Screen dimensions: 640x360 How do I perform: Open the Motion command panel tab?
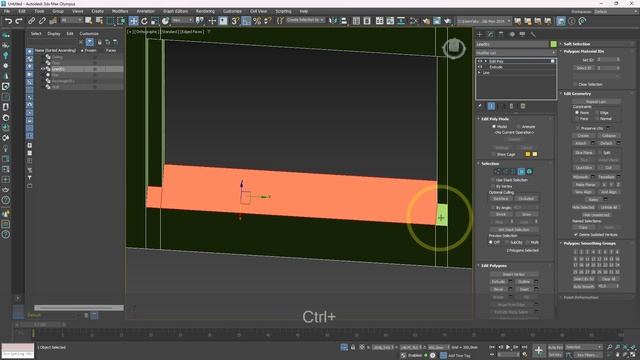pos(512,35)
